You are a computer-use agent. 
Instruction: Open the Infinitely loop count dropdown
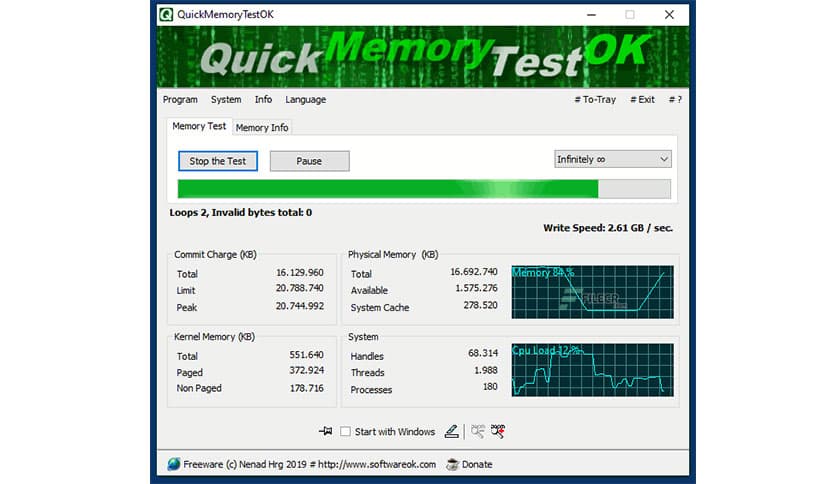coord(613,159)
